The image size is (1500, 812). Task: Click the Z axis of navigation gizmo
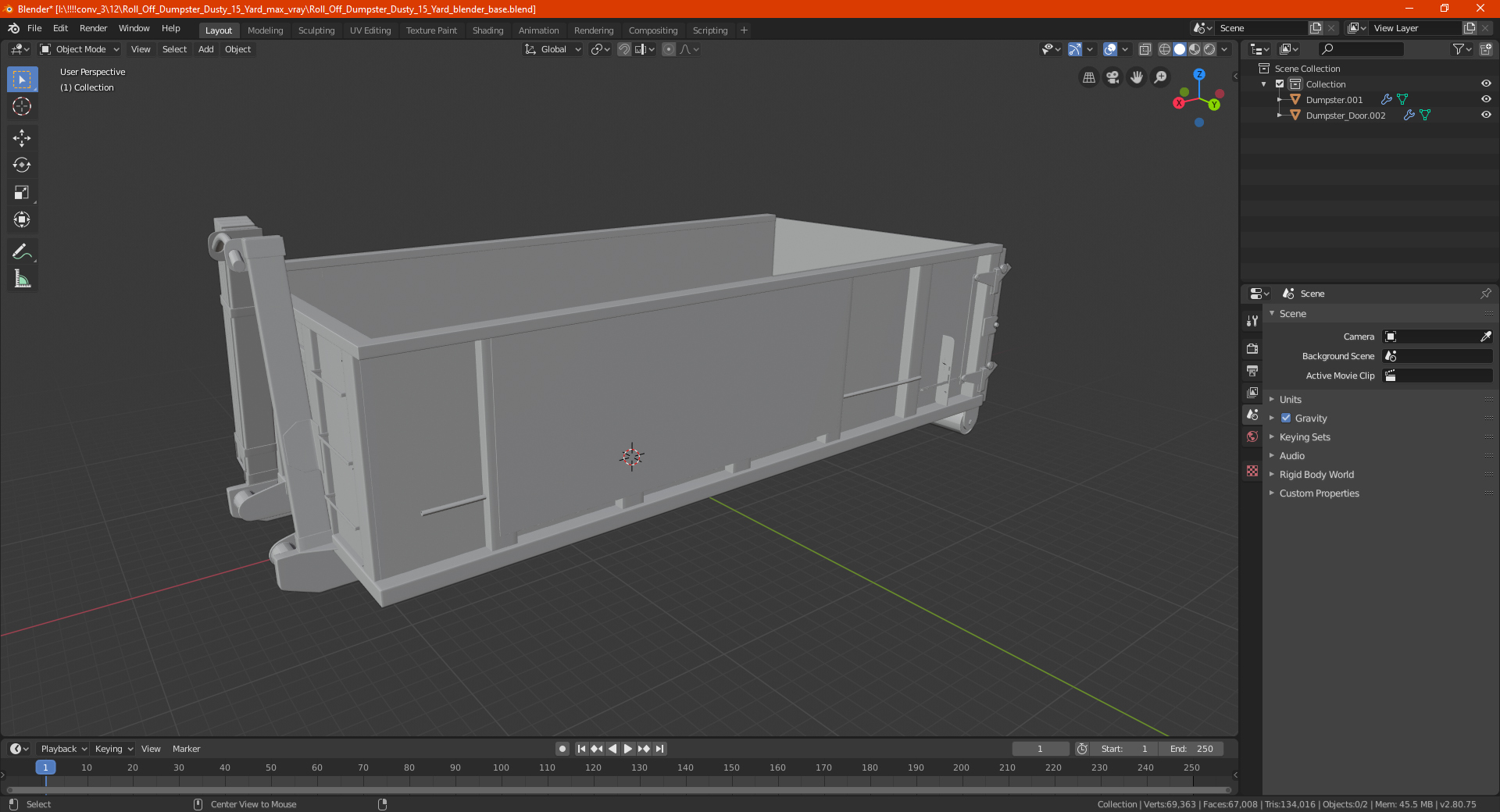(1199, 74)
